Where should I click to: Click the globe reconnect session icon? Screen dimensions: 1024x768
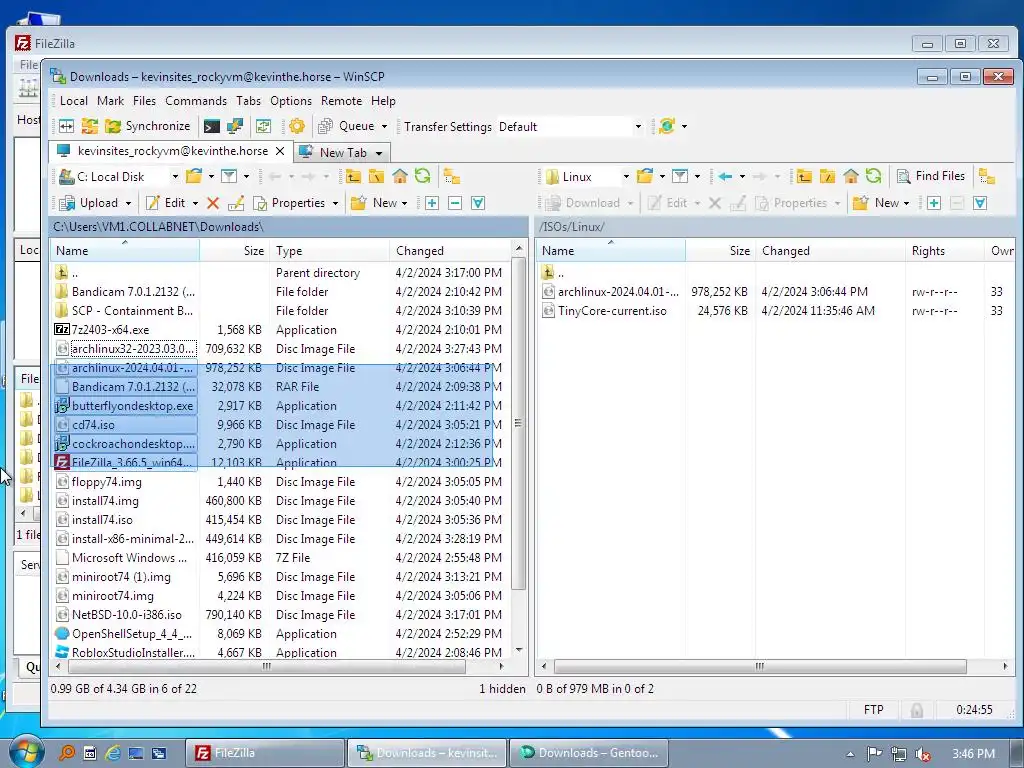click(667, 126)
